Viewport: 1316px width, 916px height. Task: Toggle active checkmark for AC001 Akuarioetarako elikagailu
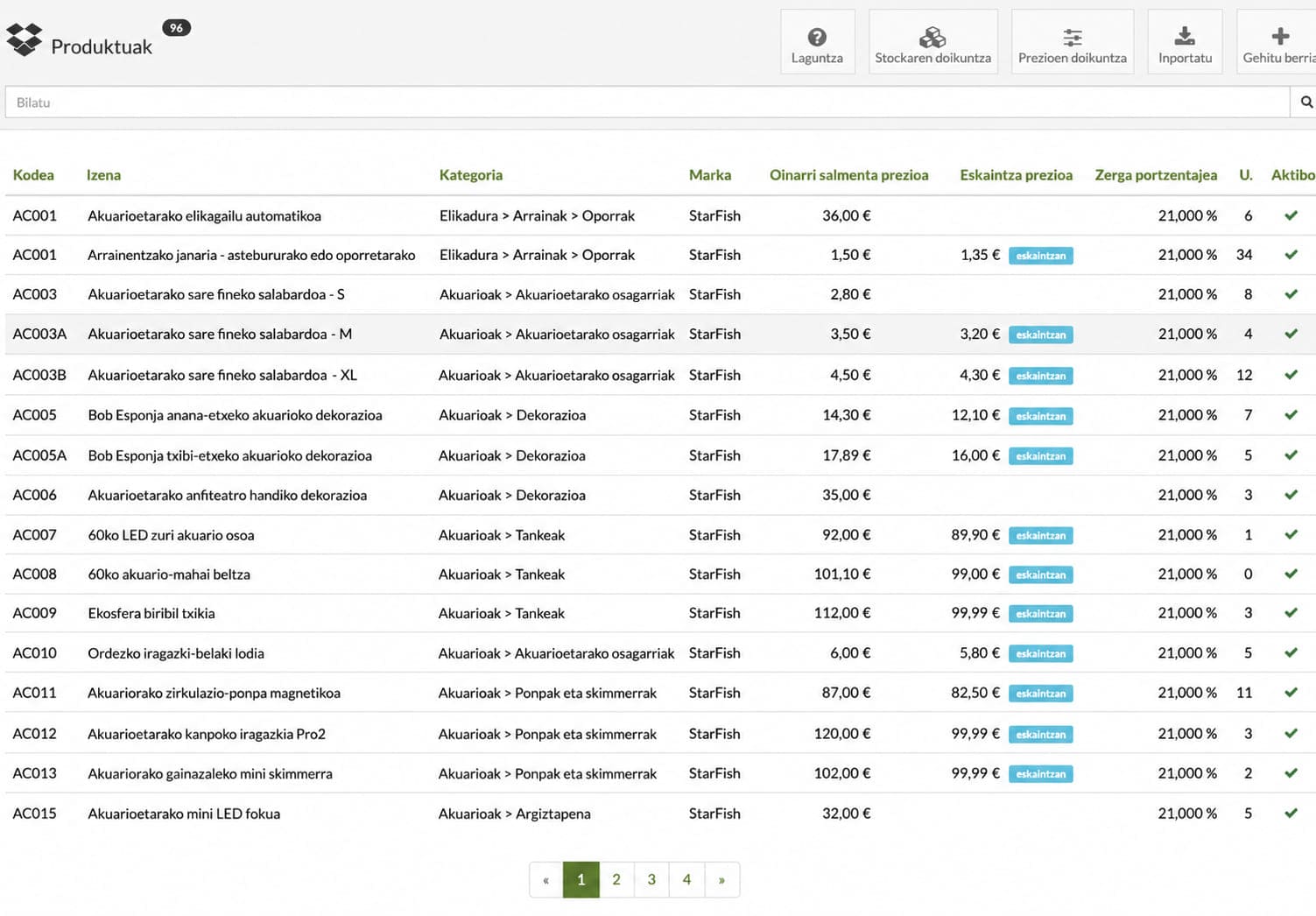pos(1291,215)
